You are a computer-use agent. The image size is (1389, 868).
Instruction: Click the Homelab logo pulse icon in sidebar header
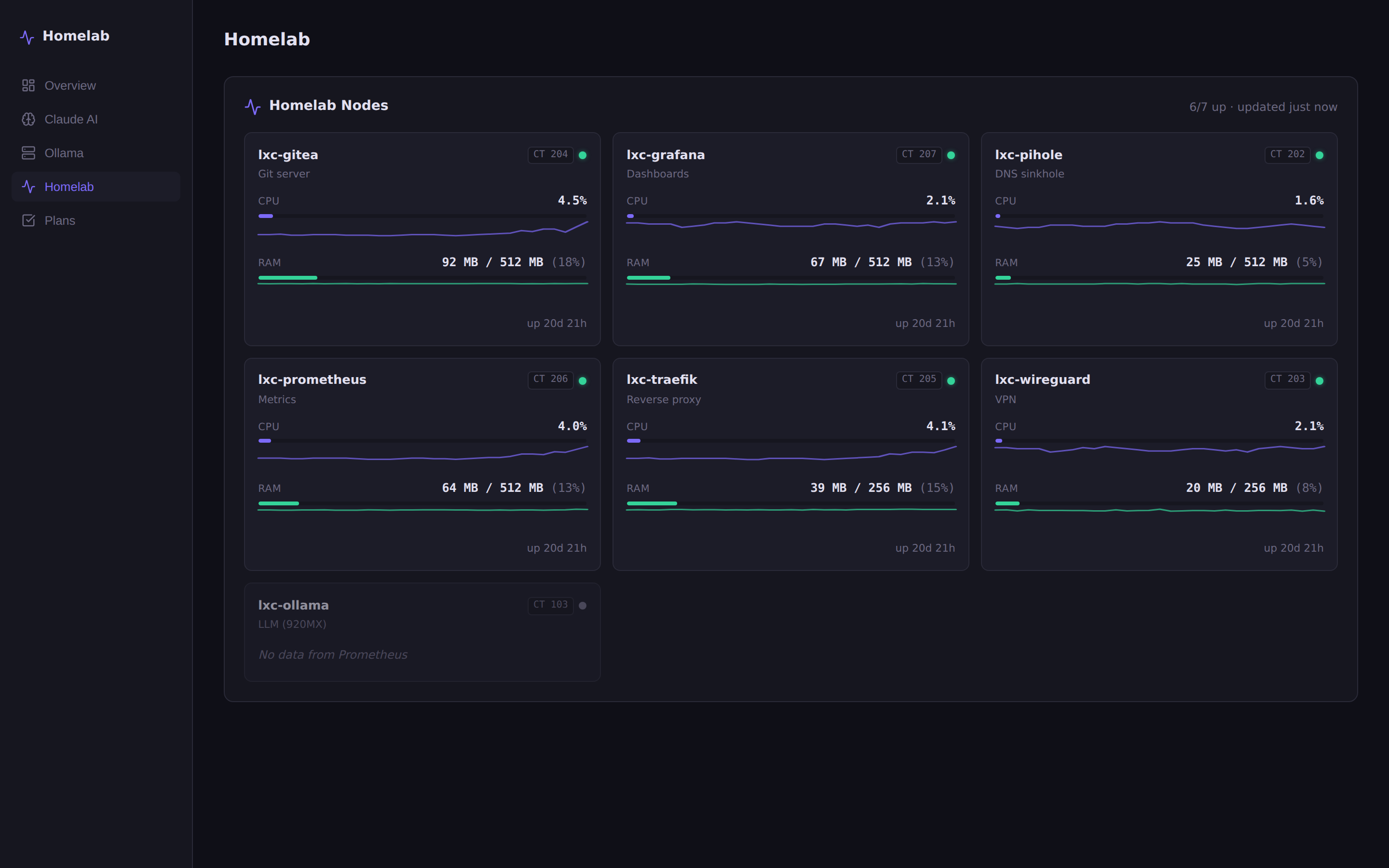click(27, 37)
